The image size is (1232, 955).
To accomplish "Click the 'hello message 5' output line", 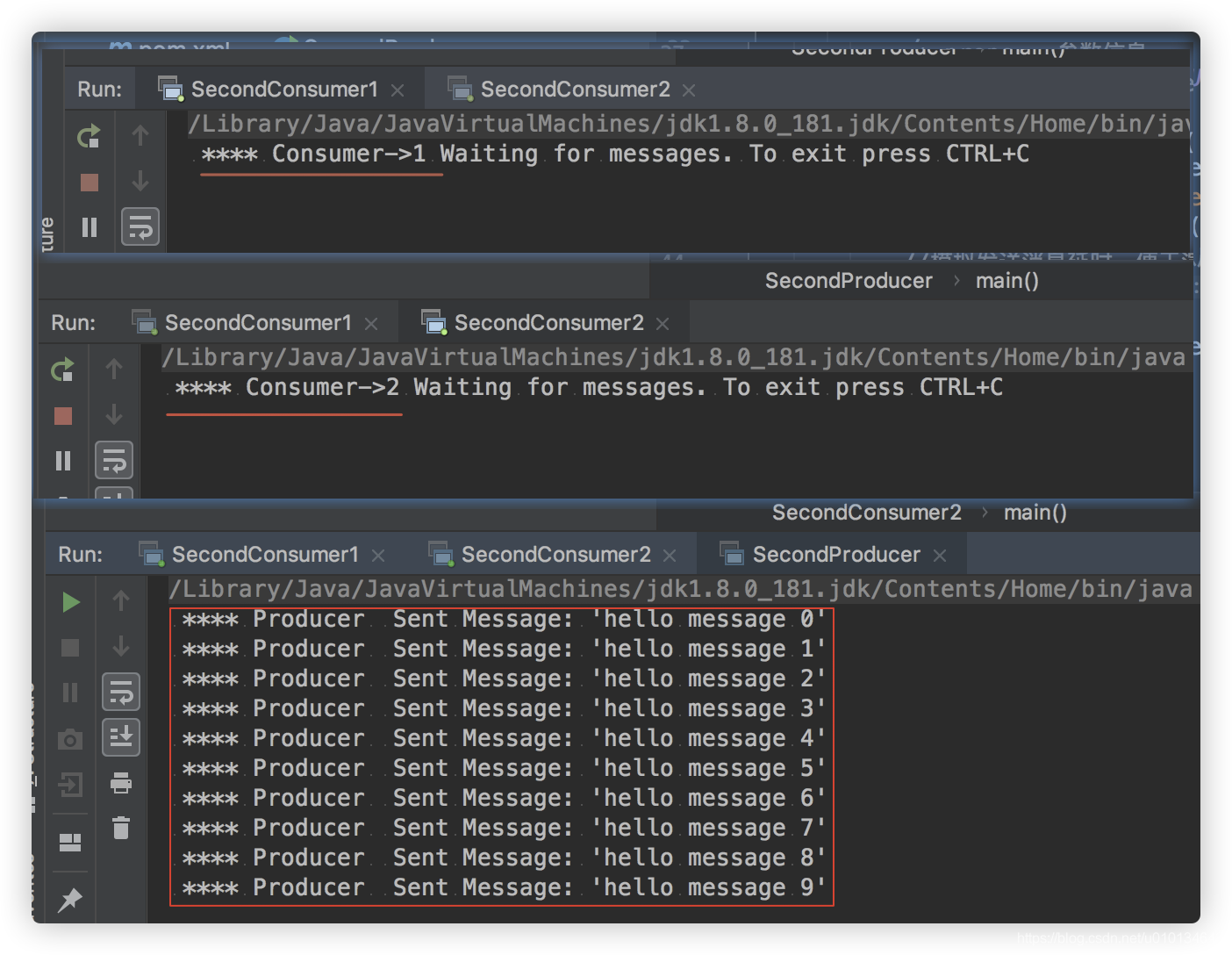I will 503,769.
